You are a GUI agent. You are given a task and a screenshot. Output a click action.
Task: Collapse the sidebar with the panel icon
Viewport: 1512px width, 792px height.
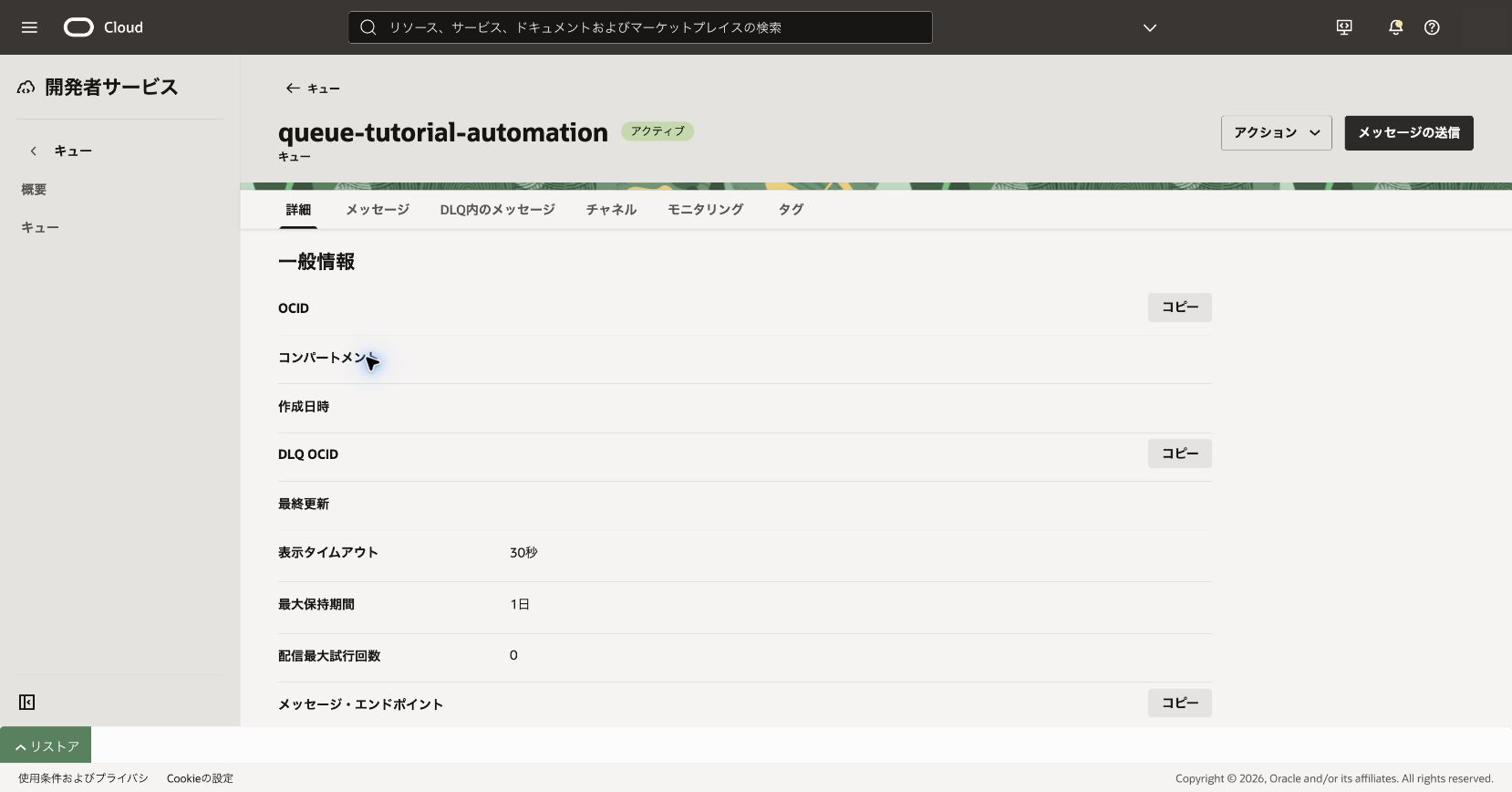27,702
